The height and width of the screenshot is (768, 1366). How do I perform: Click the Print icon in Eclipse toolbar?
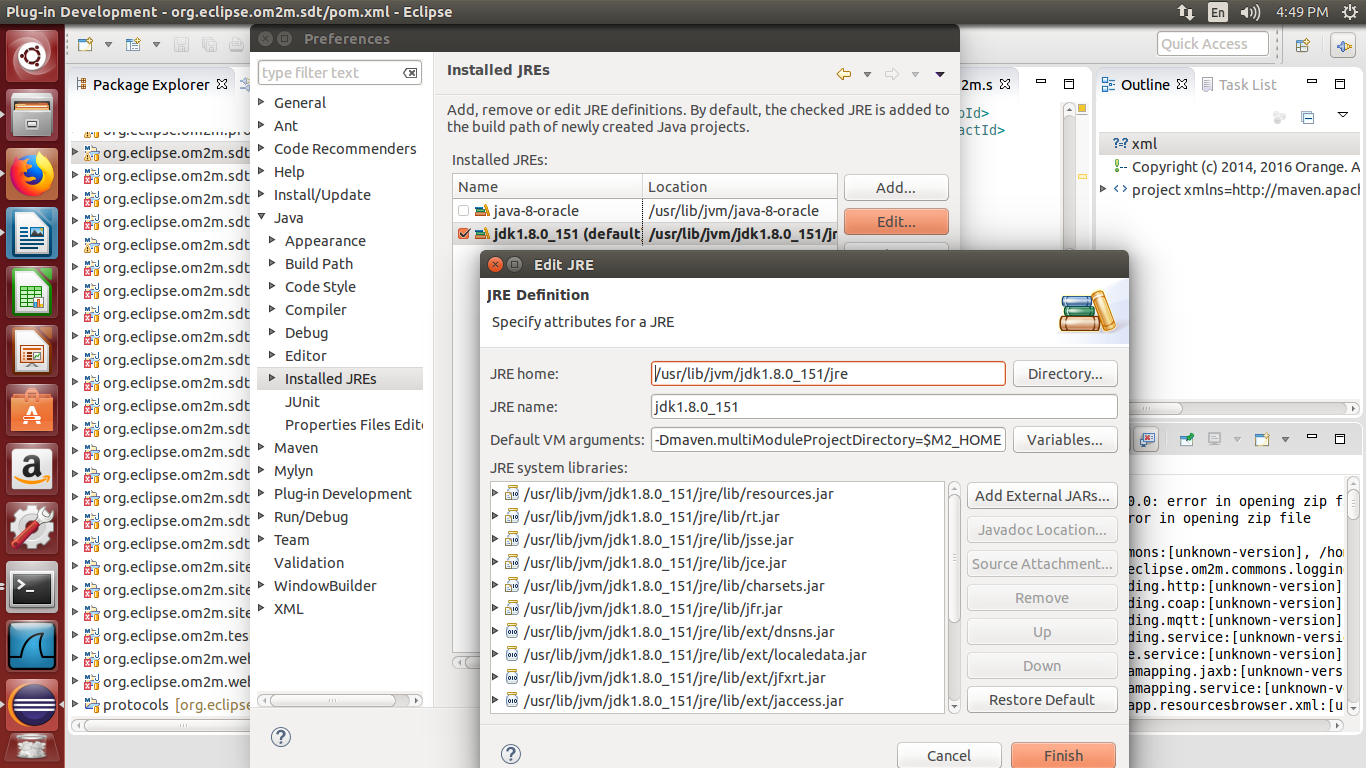click(235, 44)
